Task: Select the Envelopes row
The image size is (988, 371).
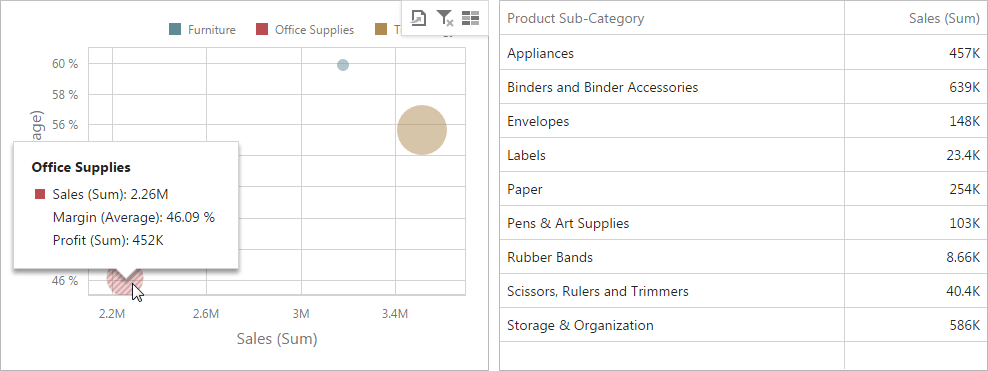Action: coord(744,121)
